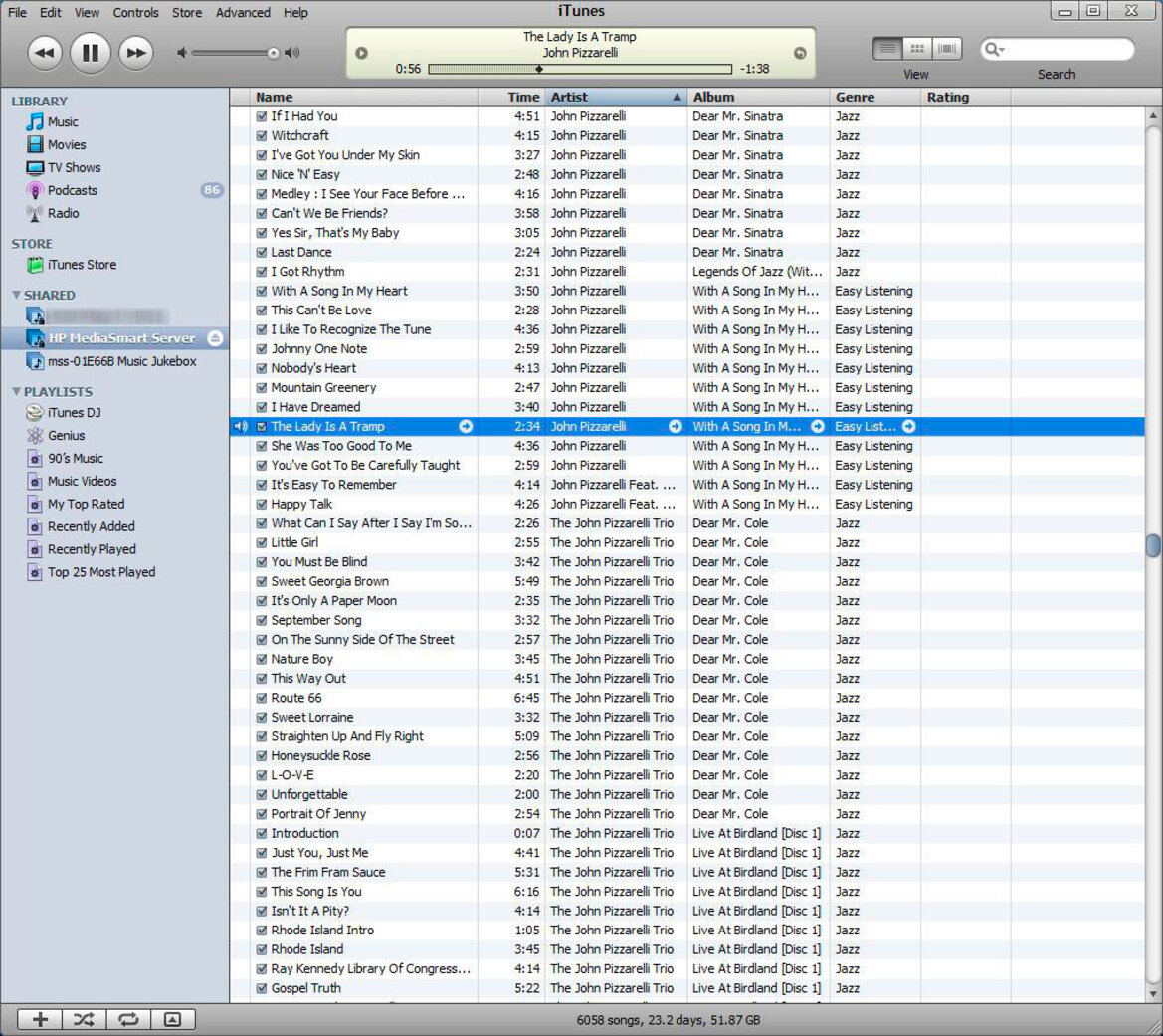
Task: Collapse the PLAYLISTS section
Action: (16, 391)
